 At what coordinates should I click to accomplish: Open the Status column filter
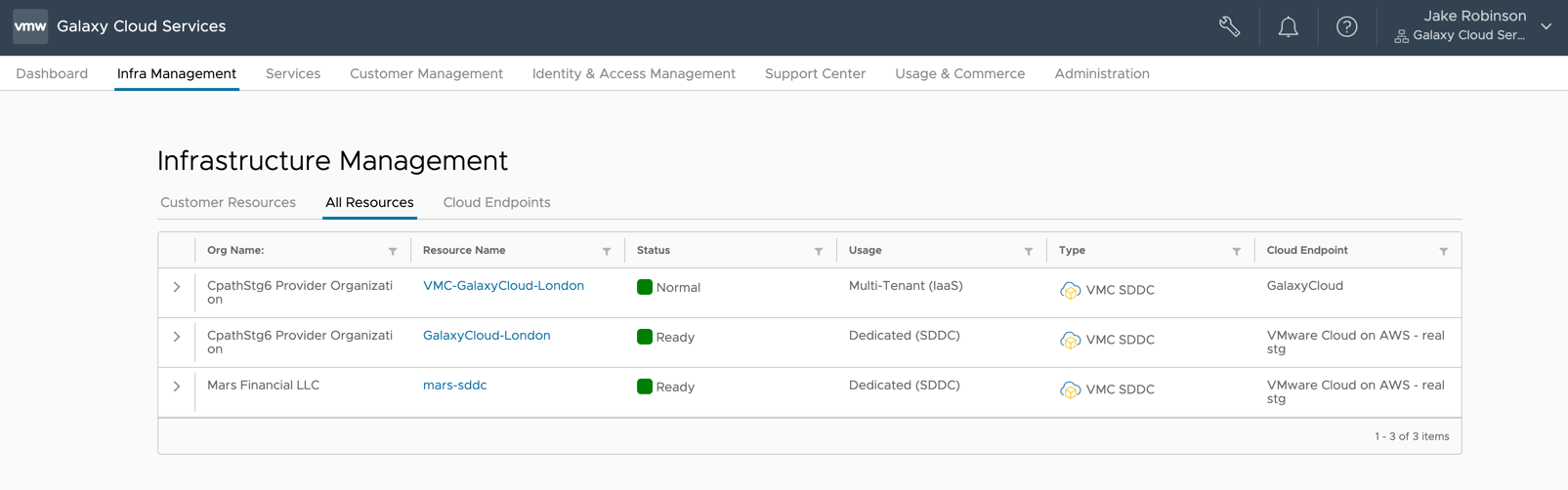tap(819, 252)
